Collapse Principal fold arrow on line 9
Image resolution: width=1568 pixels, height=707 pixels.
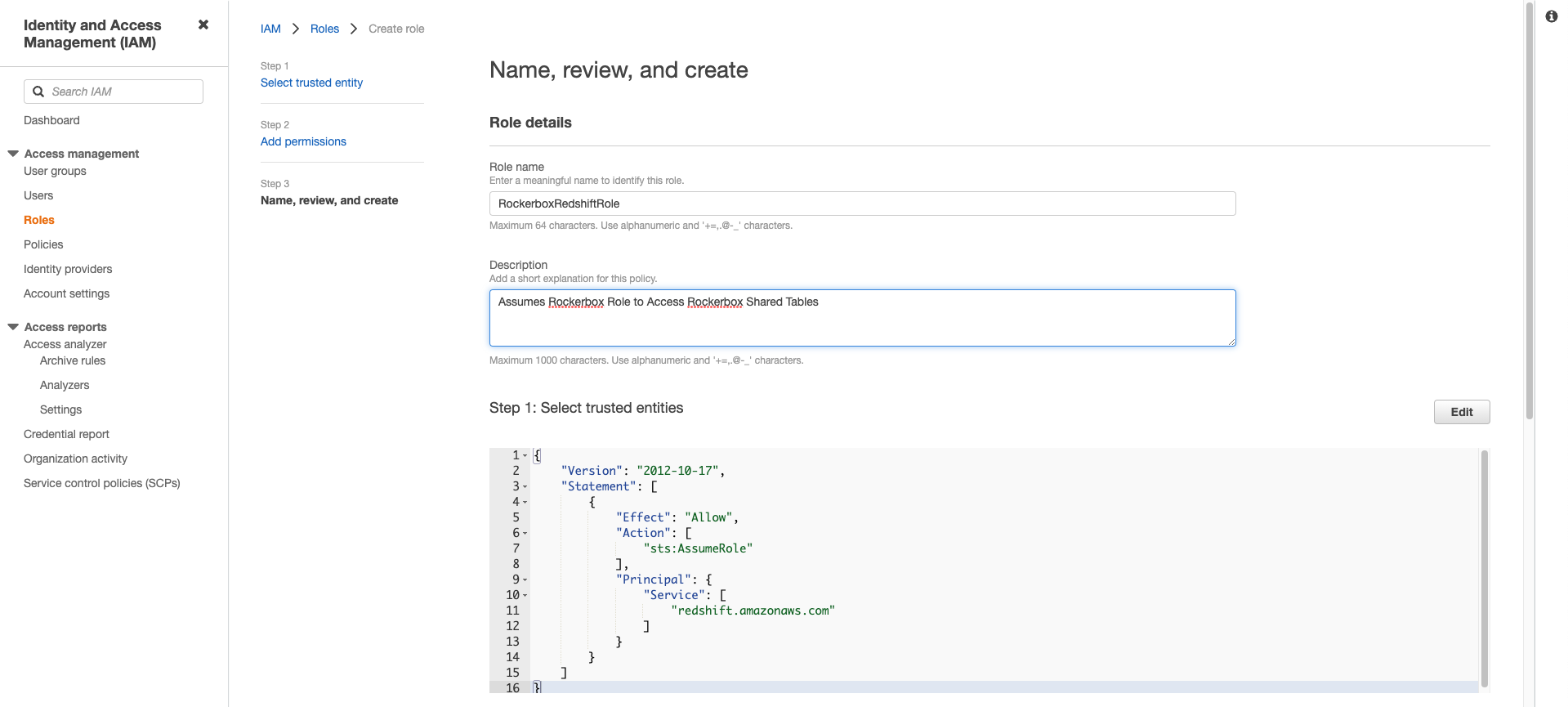(x=525, y=580)
